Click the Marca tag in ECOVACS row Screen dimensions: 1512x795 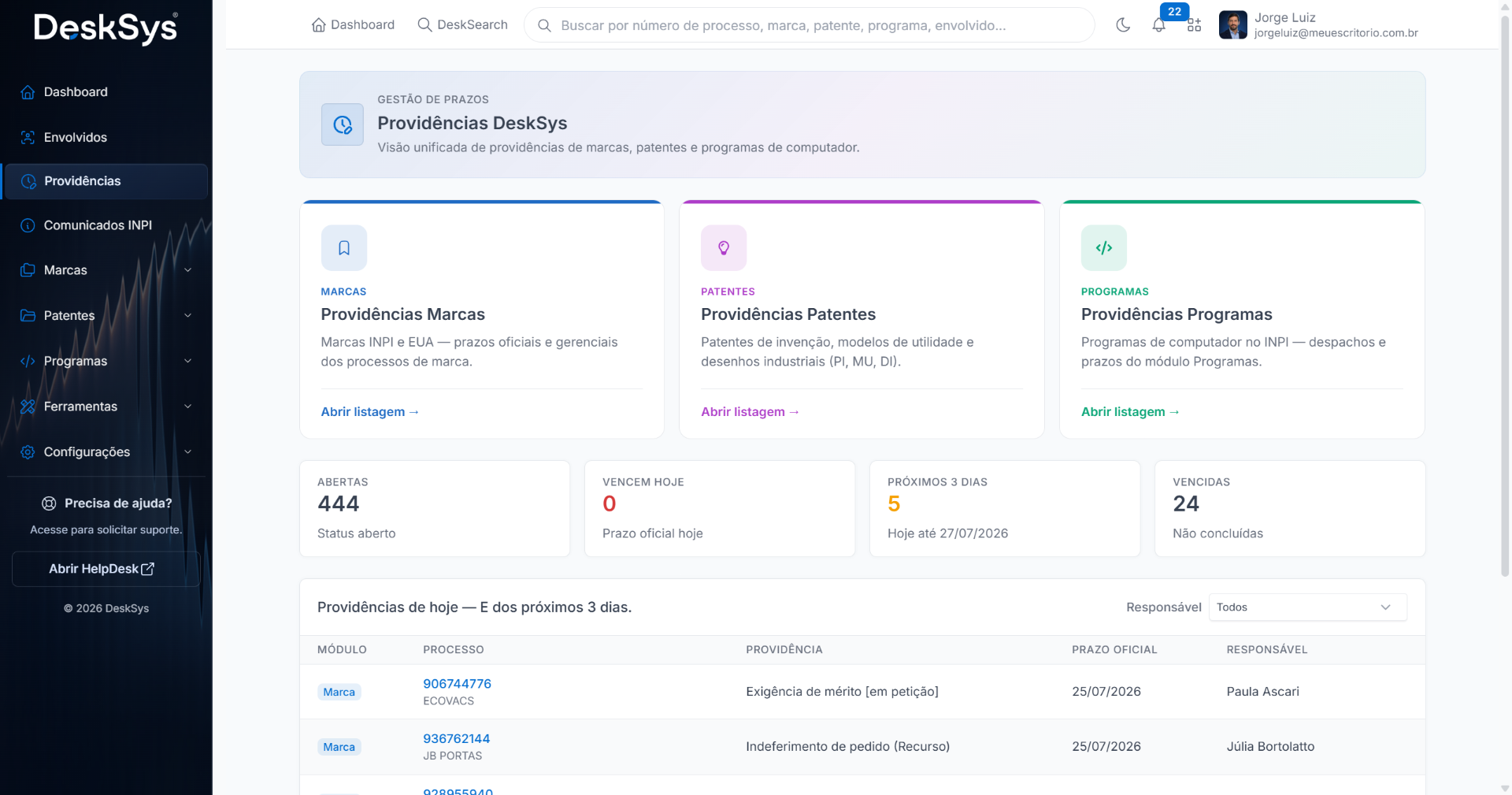point(339,693)
